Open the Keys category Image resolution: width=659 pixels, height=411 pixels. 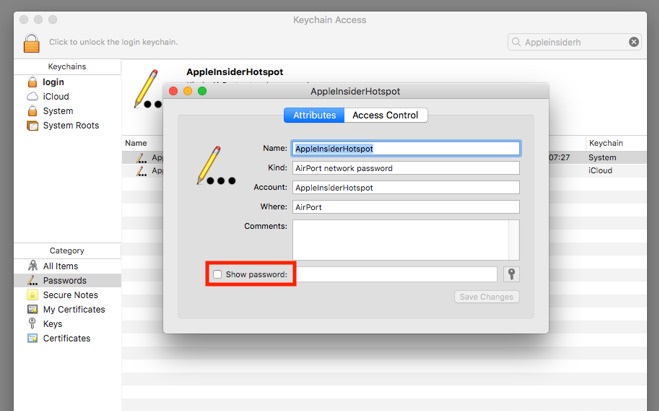click(52, 324)
